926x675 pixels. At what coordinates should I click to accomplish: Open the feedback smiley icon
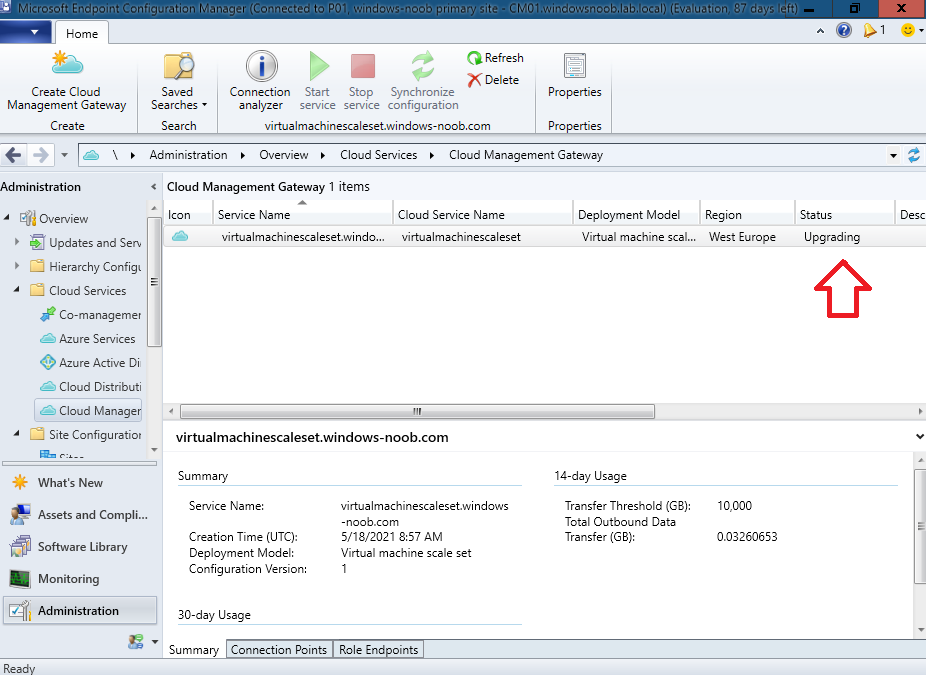[x=908, y=30]
